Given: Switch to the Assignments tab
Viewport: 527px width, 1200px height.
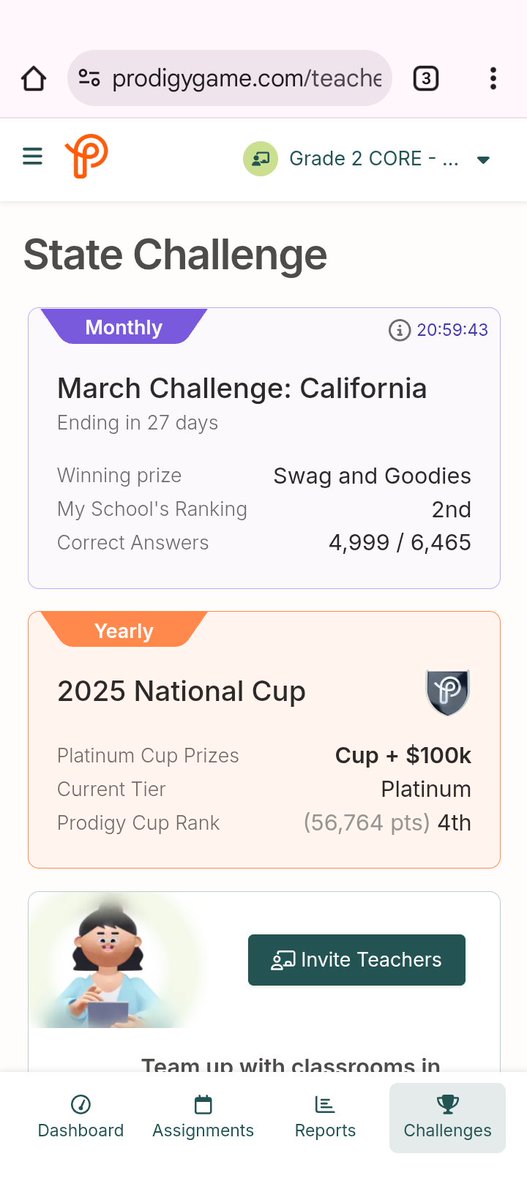Looking at the screenshot, I should 203,1117.
